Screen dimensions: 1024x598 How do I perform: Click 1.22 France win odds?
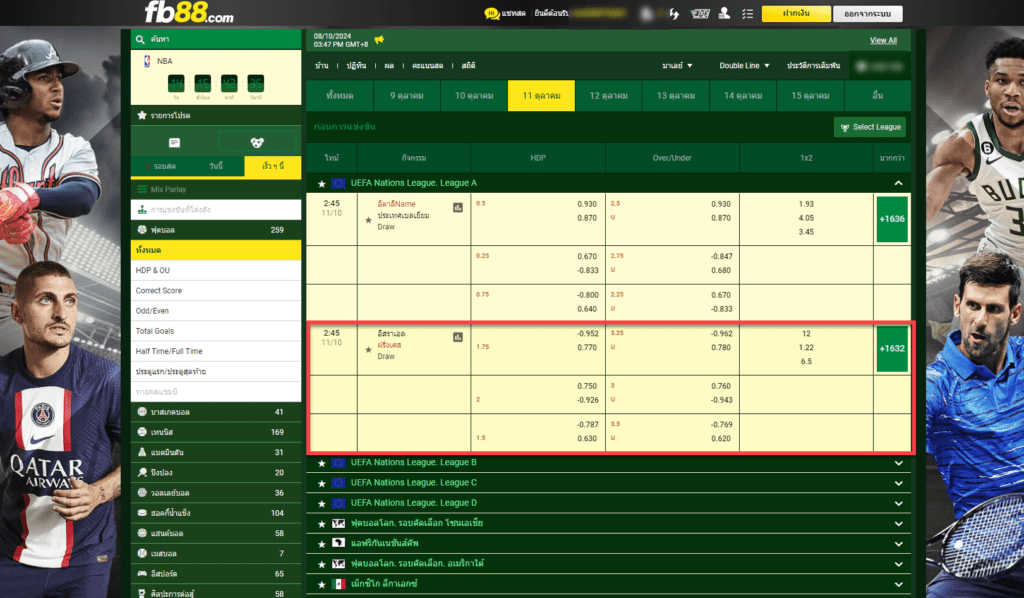point(806,347)
